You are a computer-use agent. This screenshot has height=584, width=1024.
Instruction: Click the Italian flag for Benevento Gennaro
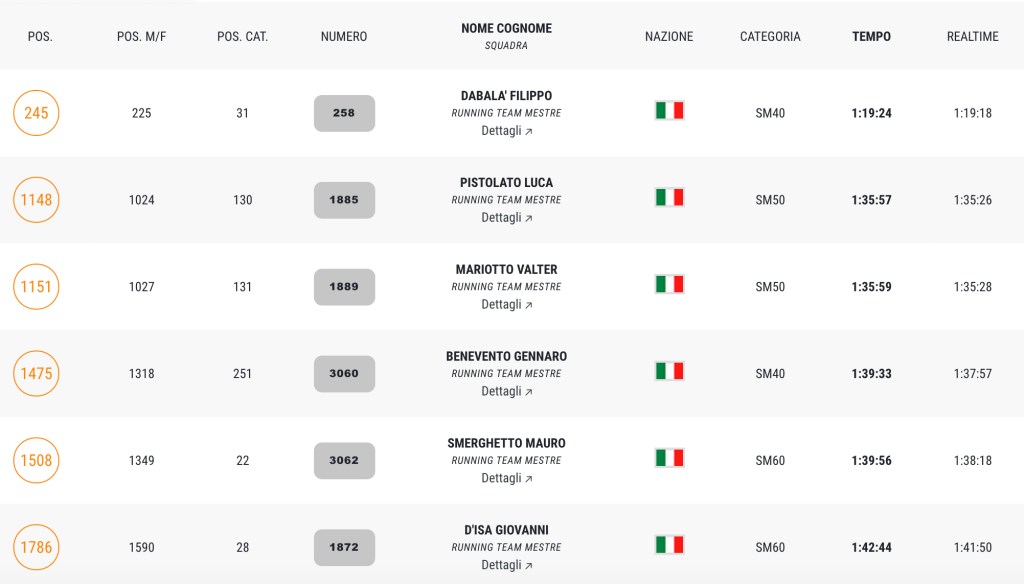(x=669, y=371)
